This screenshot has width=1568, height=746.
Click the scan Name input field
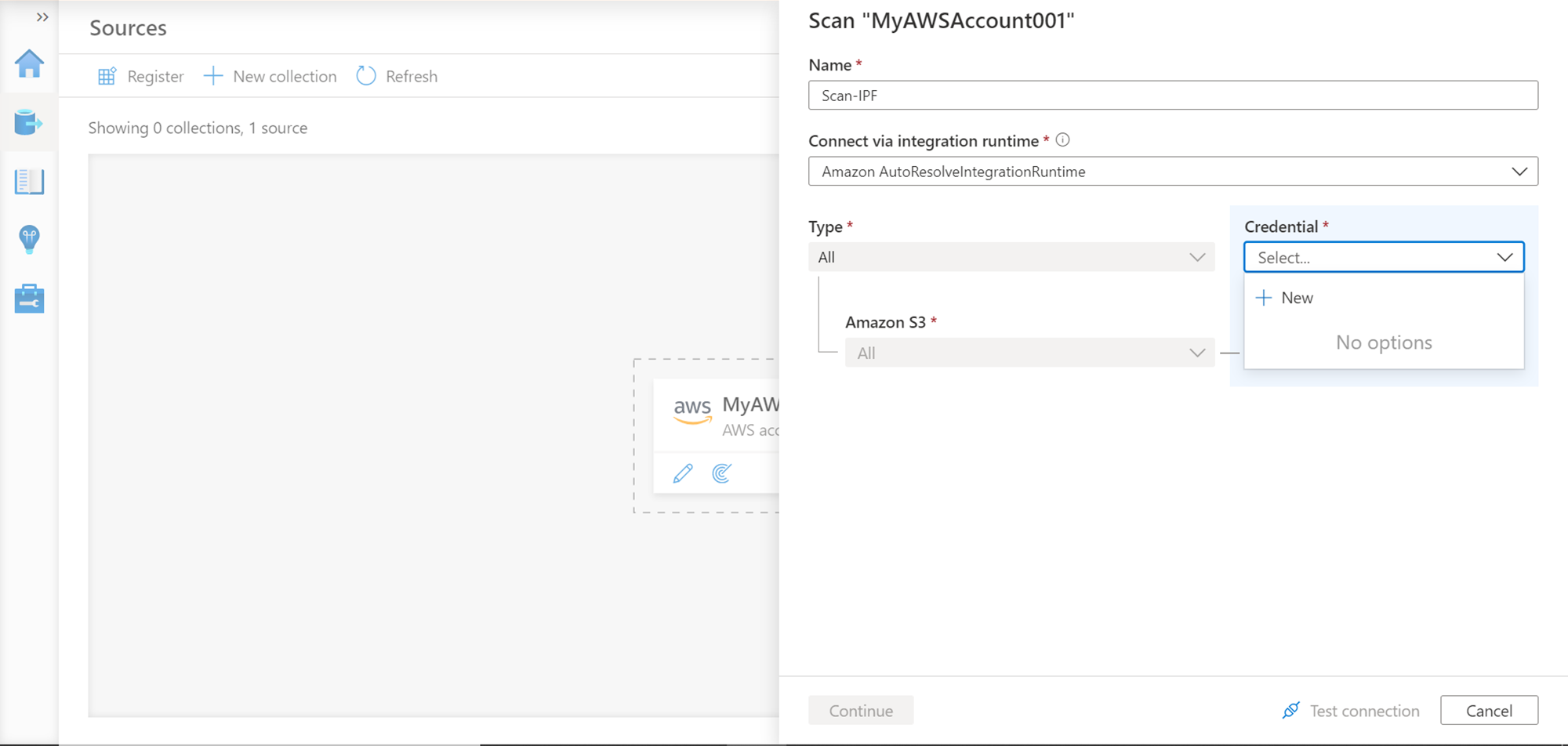(x=1173, y=96)
